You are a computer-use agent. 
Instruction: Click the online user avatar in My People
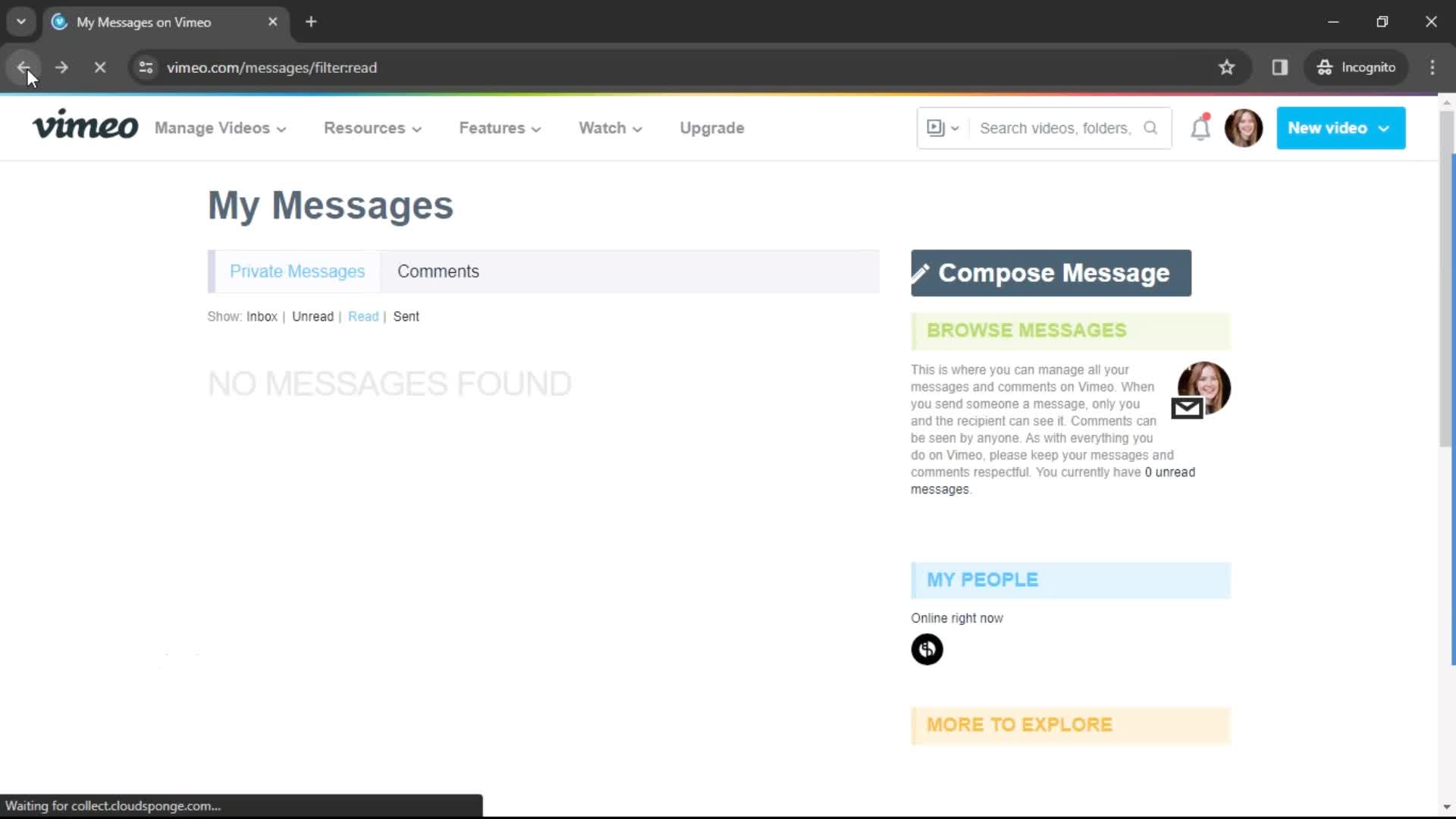click(927, 648)
